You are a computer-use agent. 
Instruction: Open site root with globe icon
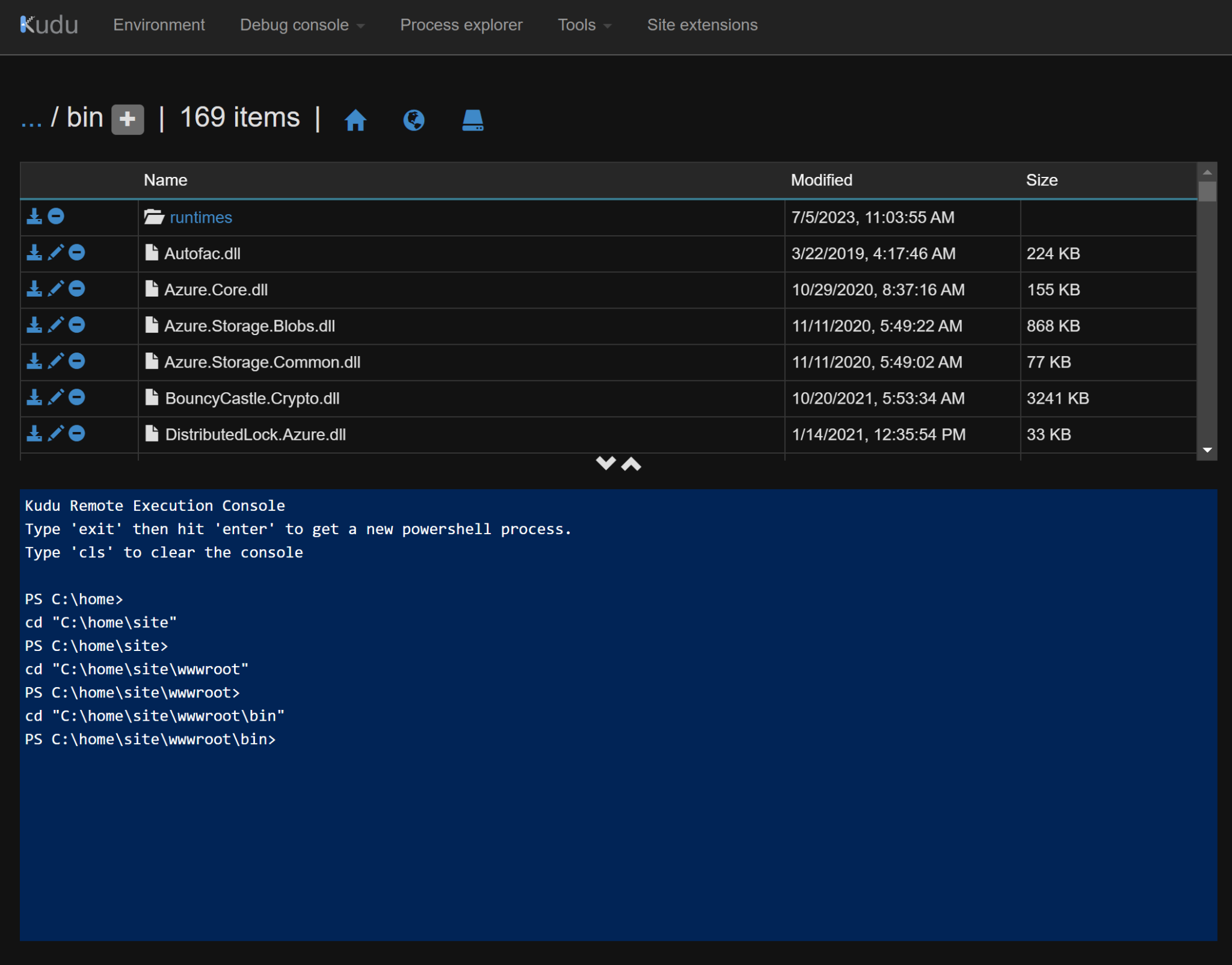click(414, 120)
